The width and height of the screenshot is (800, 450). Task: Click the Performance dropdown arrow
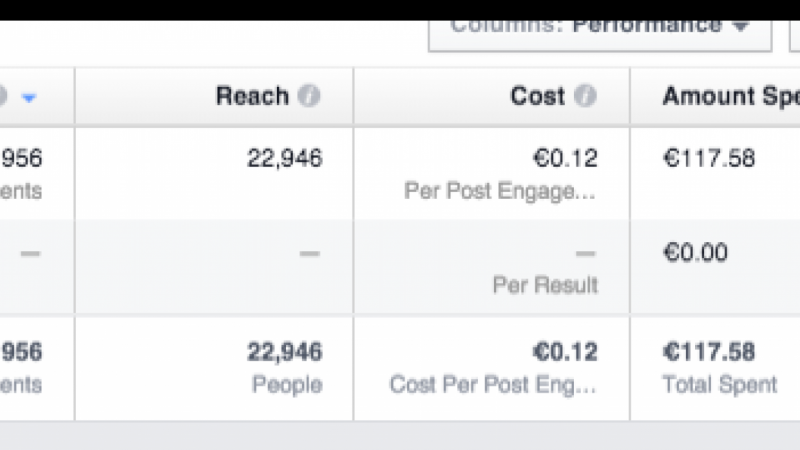[x=741, y=26]
